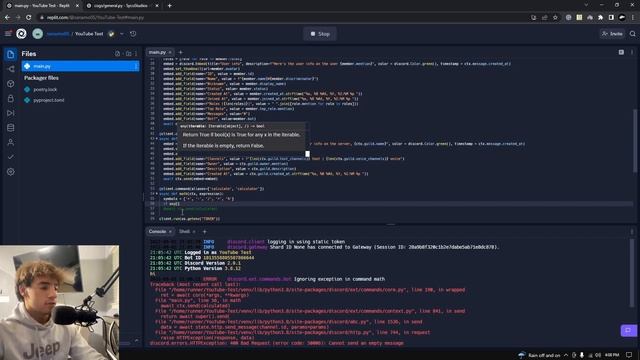
Task: Click the replit.com address bar
Action: tap(282, 18)
